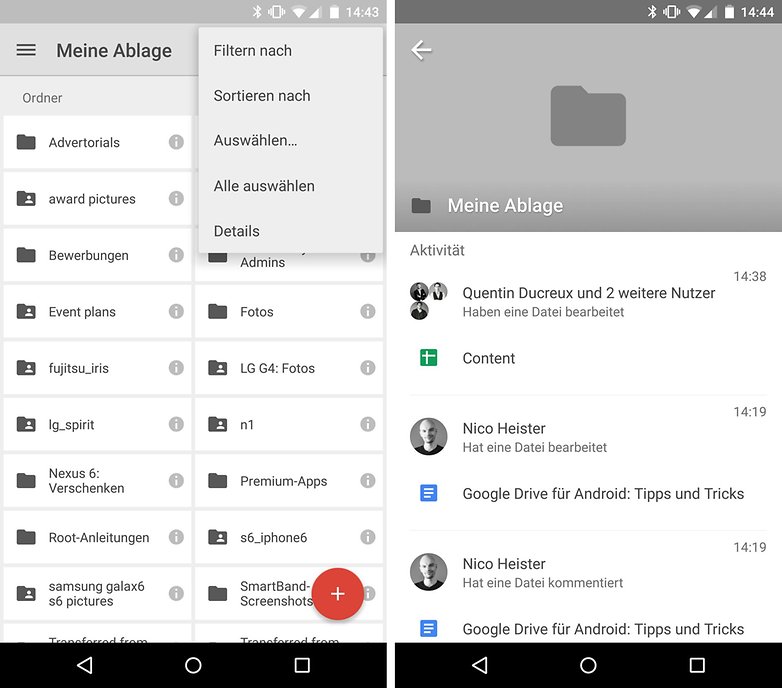Open the LG G4: Fotos folder
The height and width of the screenshot is (688, 782).
tap(289, 368)
